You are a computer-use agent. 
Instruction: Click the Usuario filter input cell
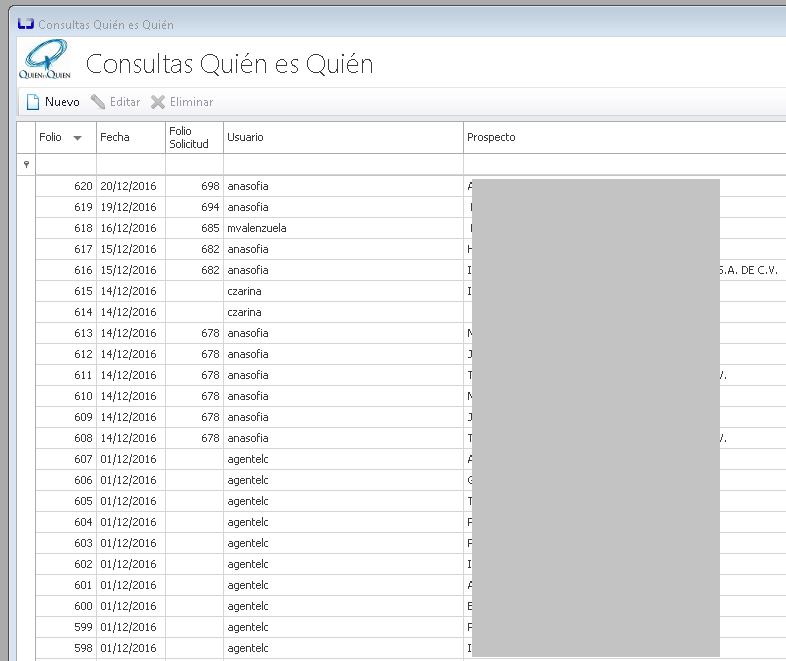click(343, 164)
